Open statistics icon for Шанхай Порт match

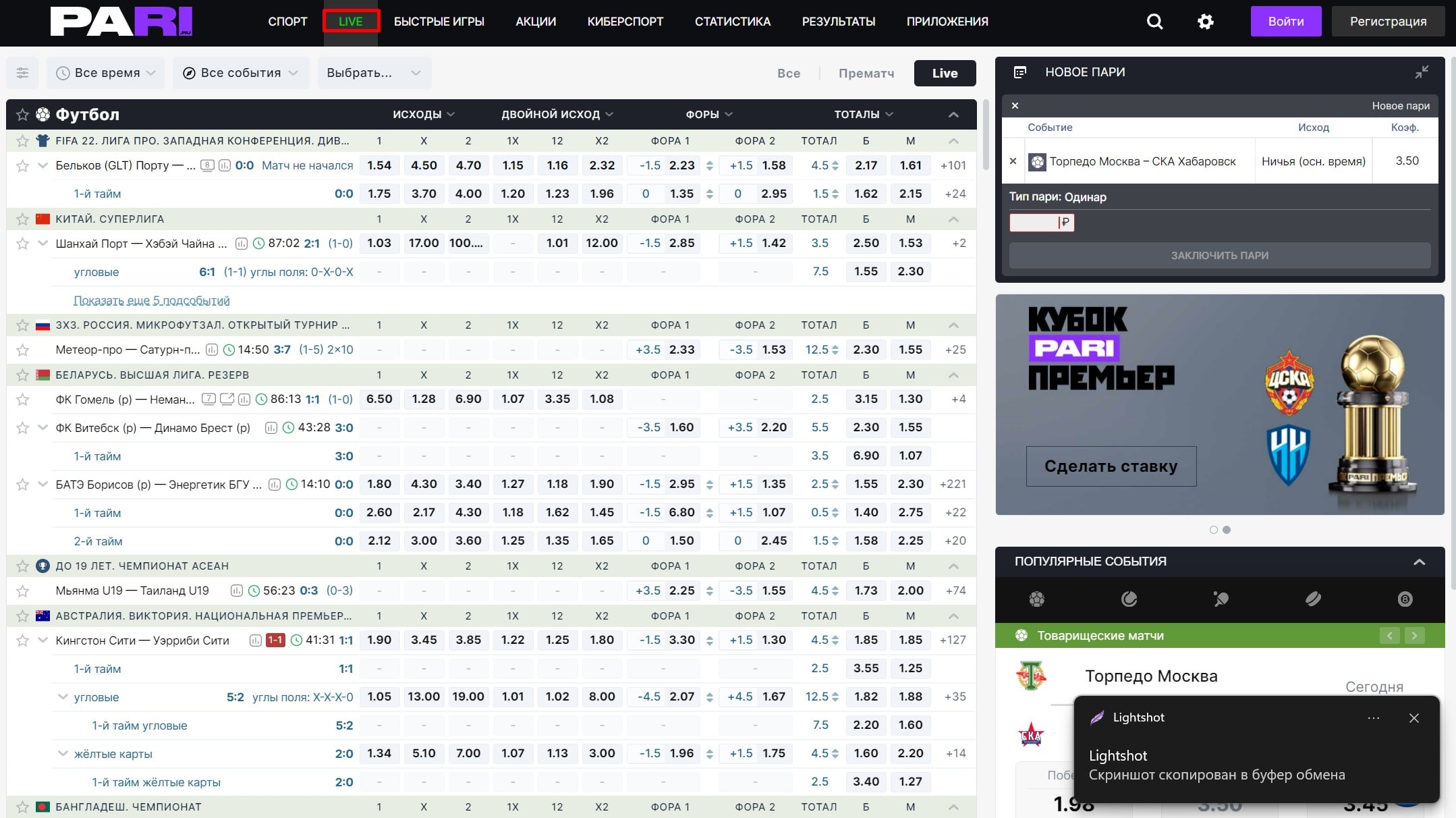coord(241,244)
